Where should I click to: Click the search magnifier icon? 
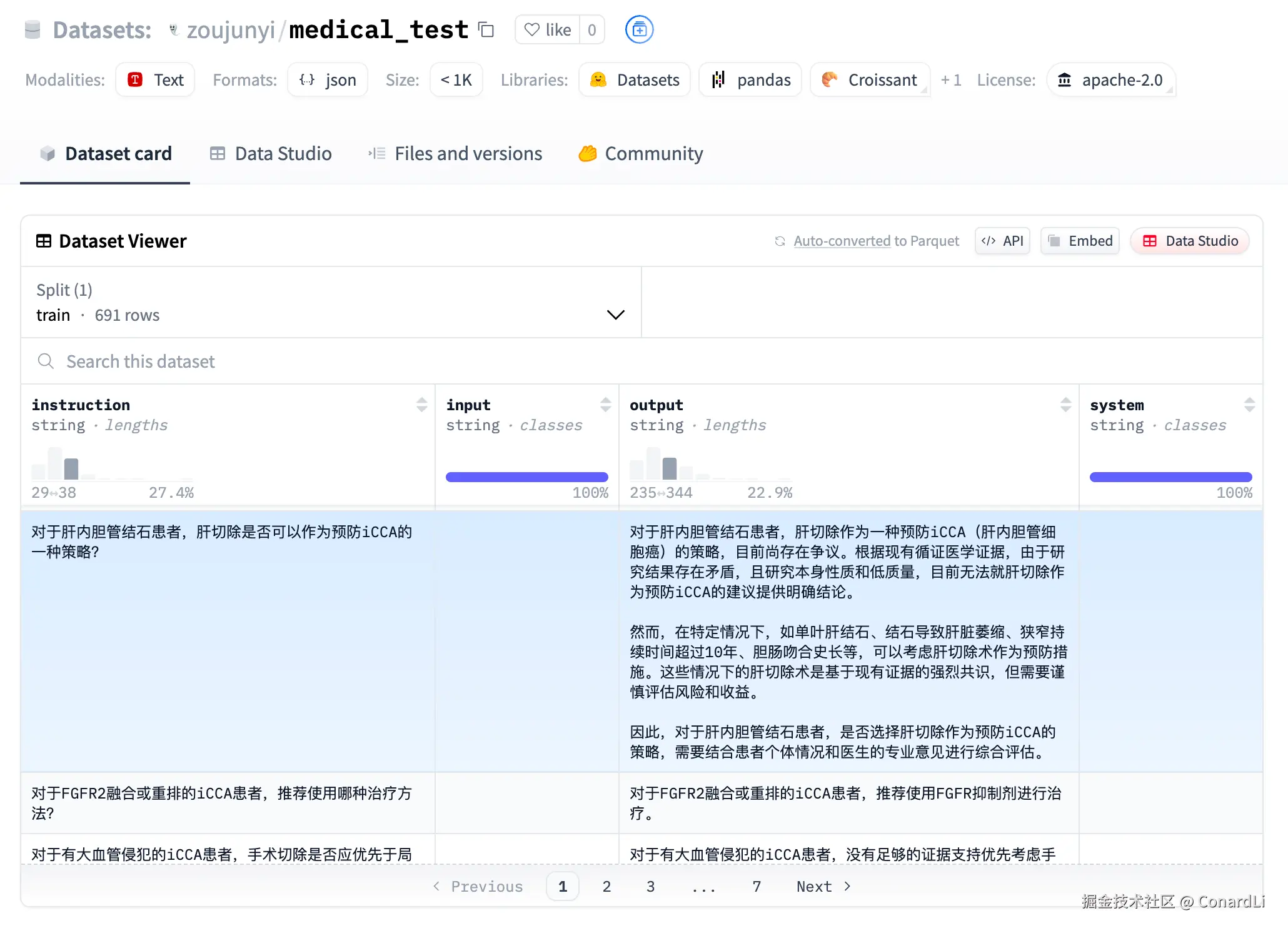click(46, 361)
